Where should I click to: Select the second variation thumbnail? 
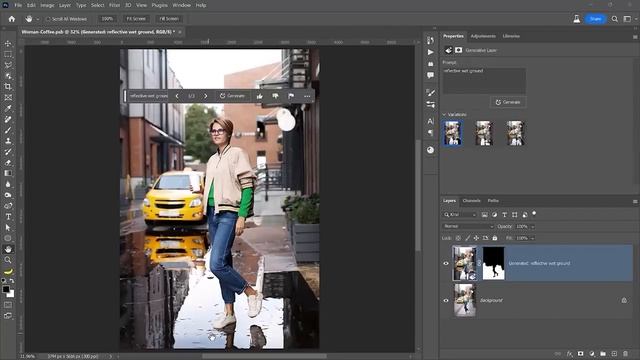484,133
